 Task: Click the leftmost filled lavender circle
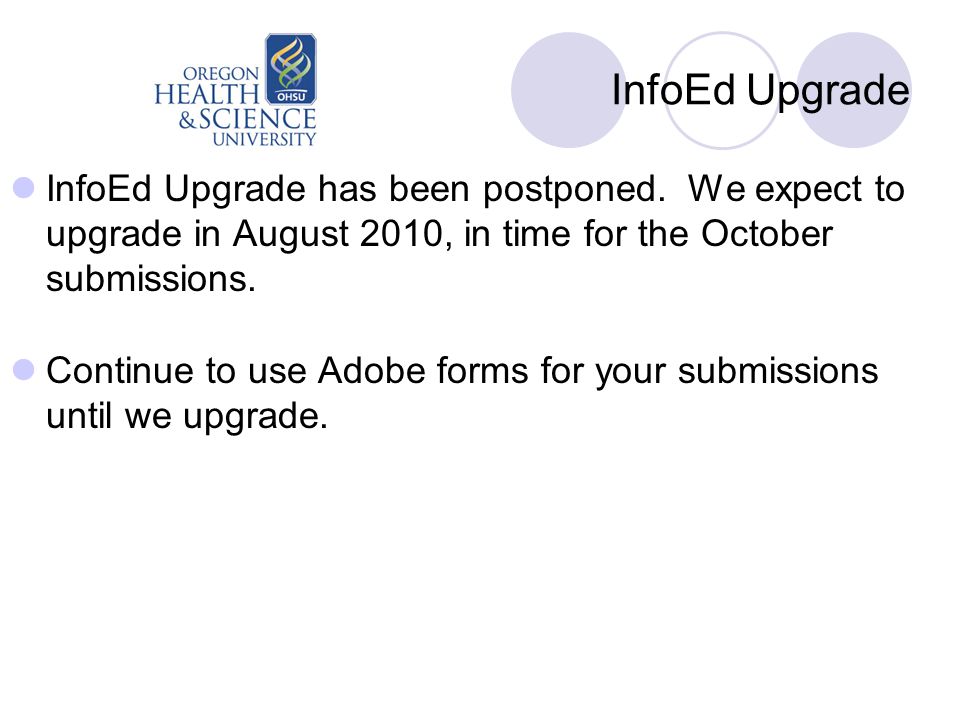[x=569, y=90]
